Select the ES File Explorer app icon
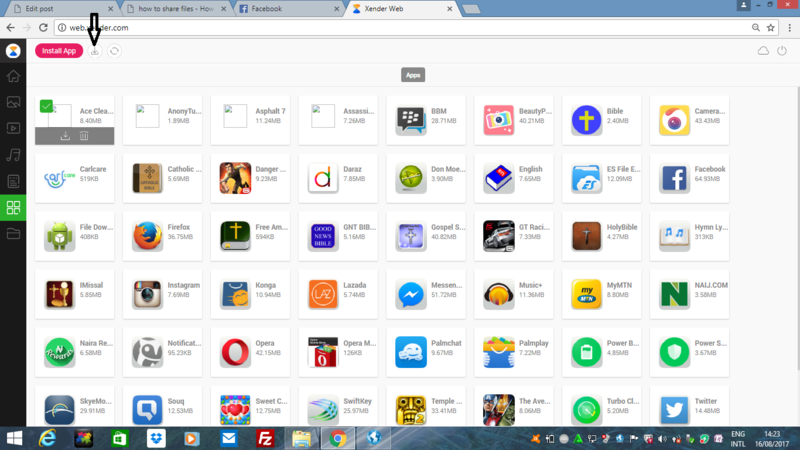This screenshot has width=800, height=450. 586,178
